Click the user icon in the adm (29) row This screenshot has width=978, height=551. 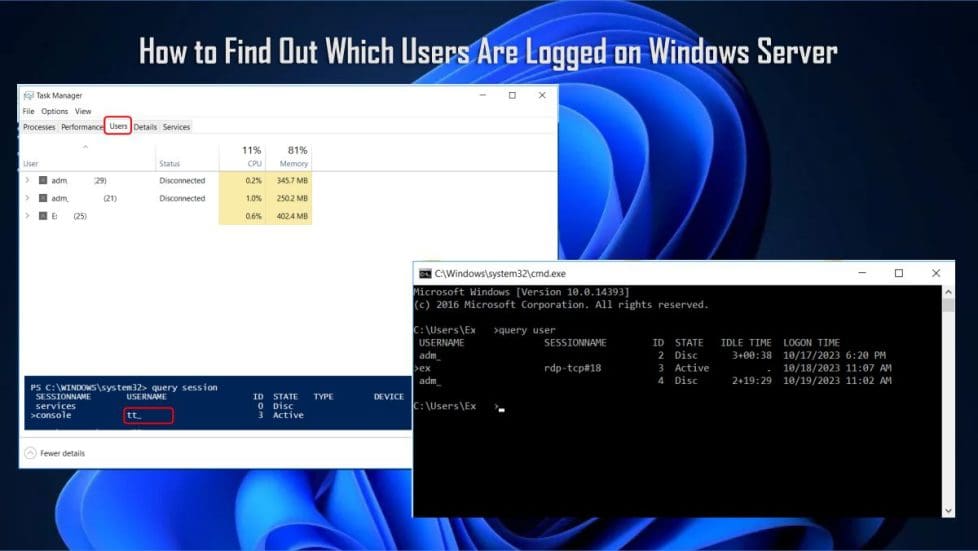coord(43,180)
